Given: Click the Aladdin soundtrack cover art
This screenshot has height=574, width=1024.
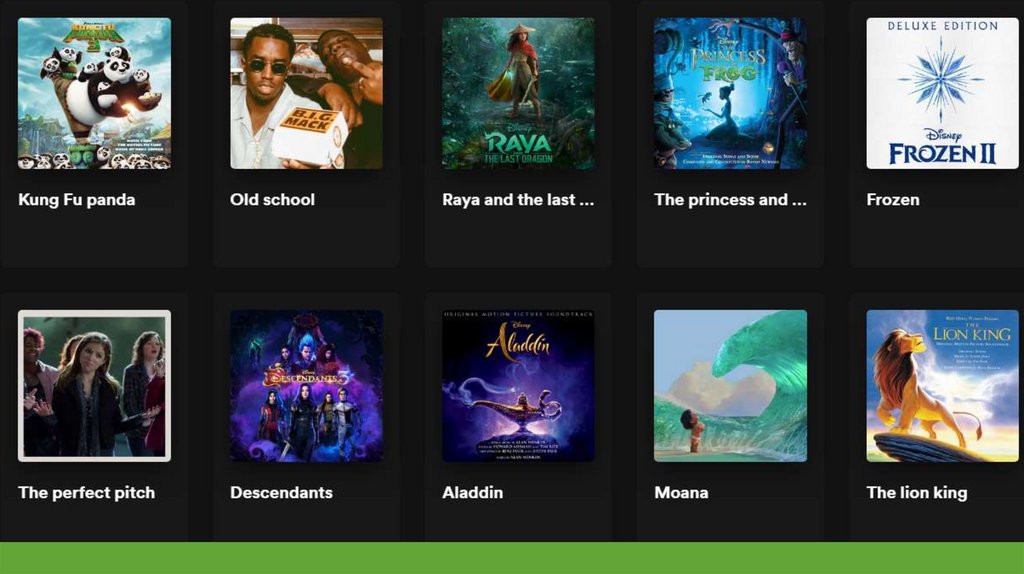Looking at the screenshot, I should 519,386.
